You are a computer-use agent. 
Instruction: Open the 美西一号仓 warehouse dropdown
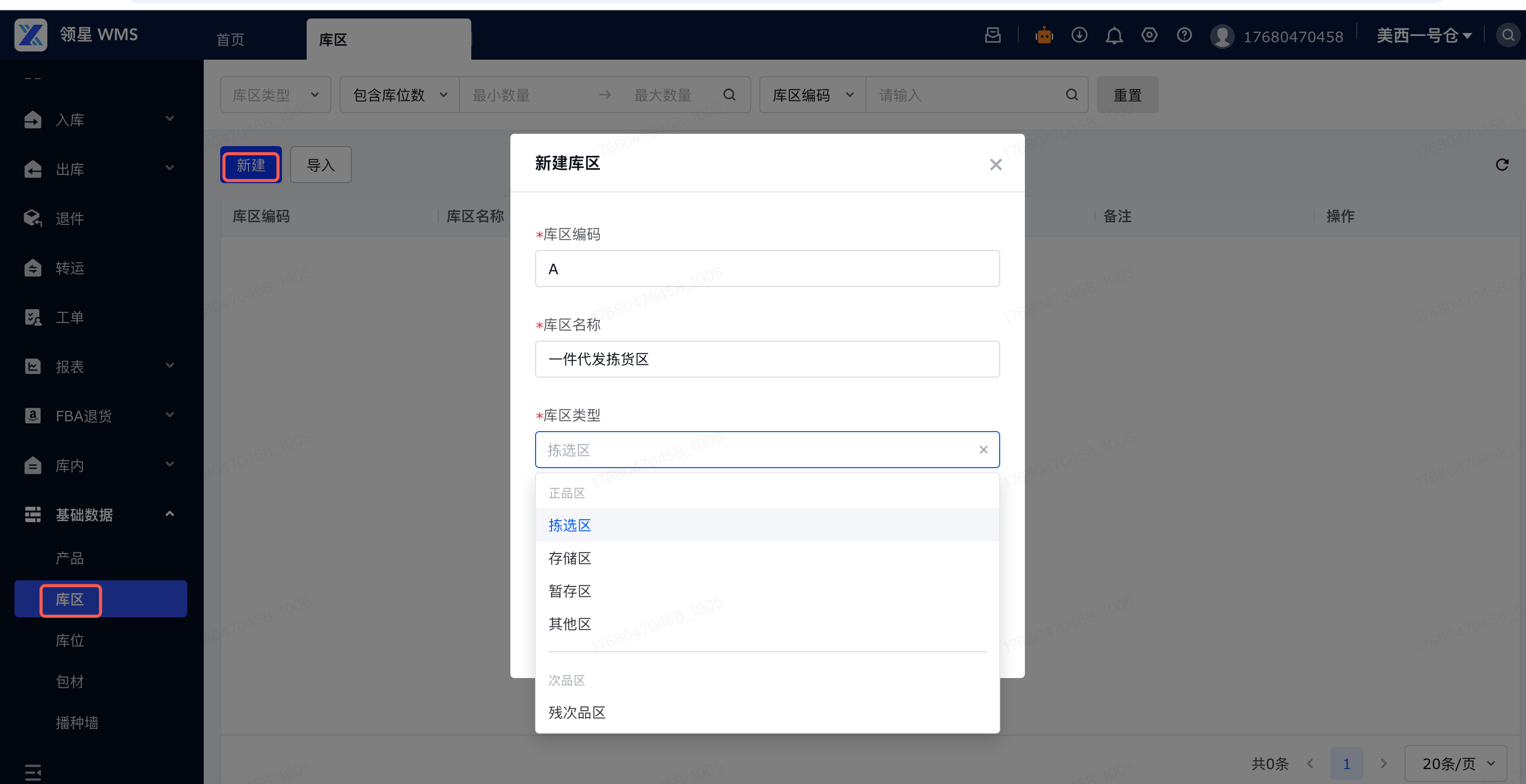(1424, 36)
